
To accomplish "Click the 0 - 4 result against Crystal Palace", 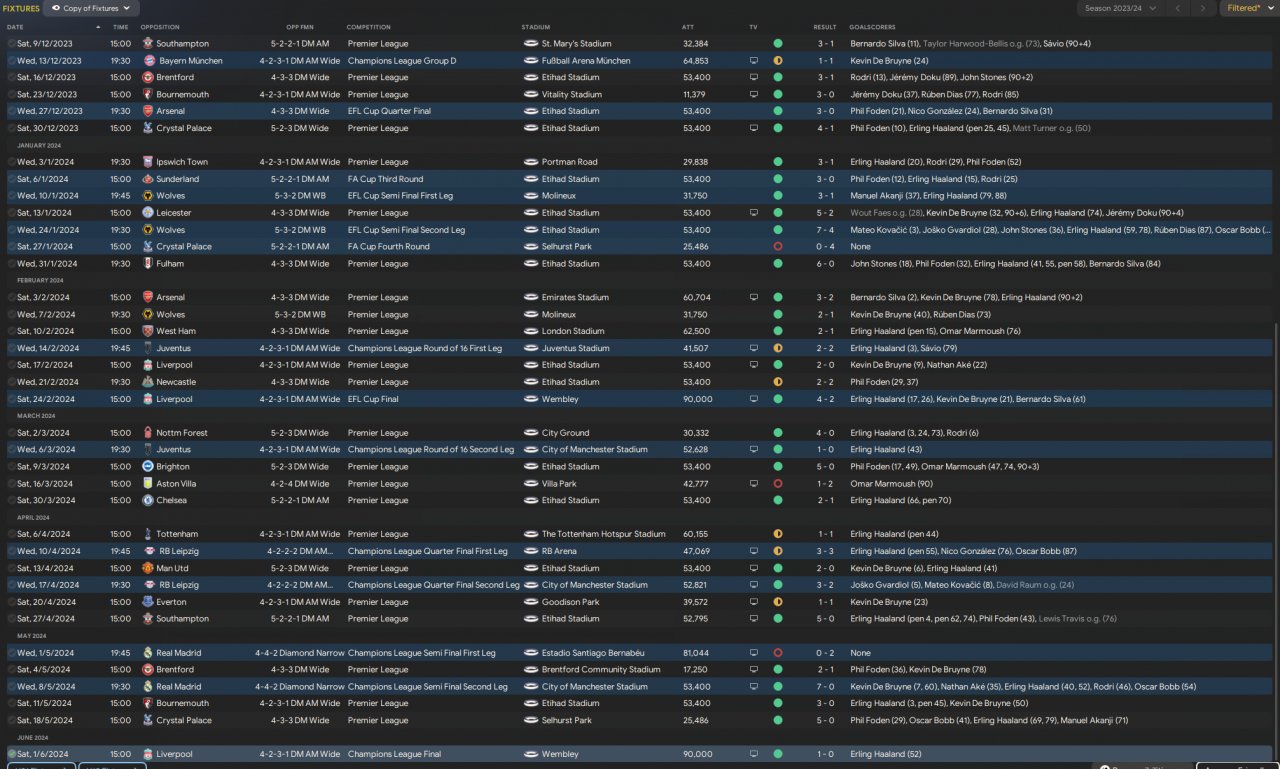I will [825, 247].
